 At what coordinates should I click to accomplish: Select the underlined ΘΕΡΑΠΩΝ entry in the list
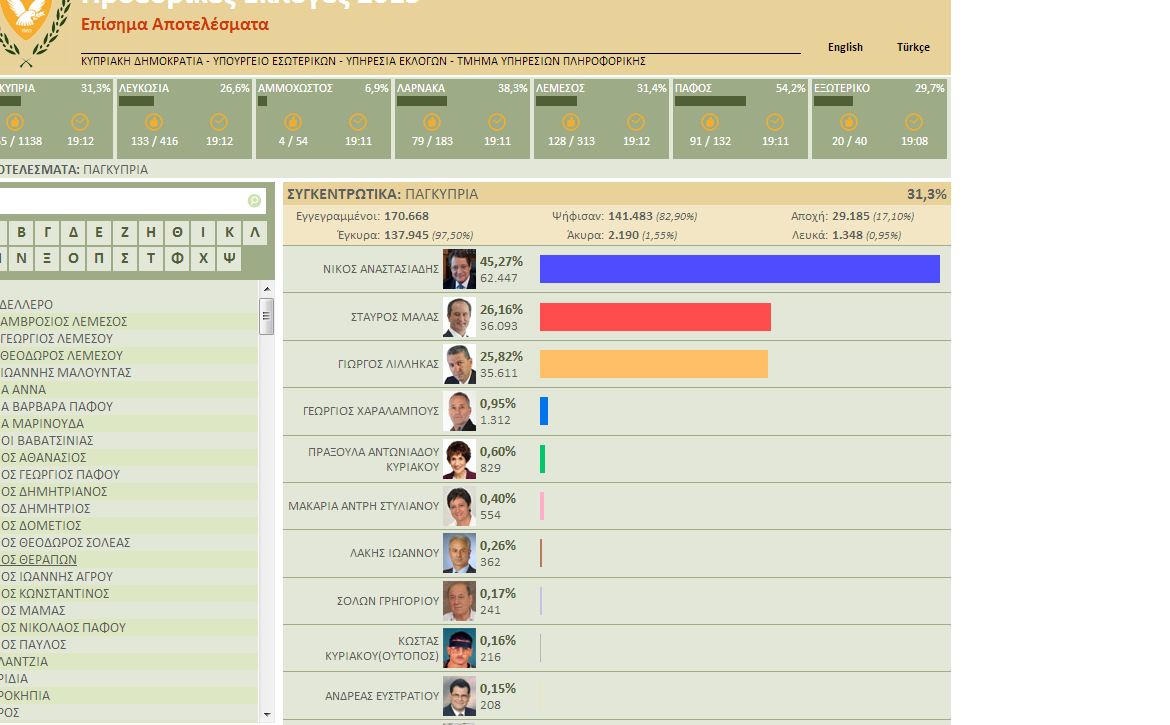point(39,560)
